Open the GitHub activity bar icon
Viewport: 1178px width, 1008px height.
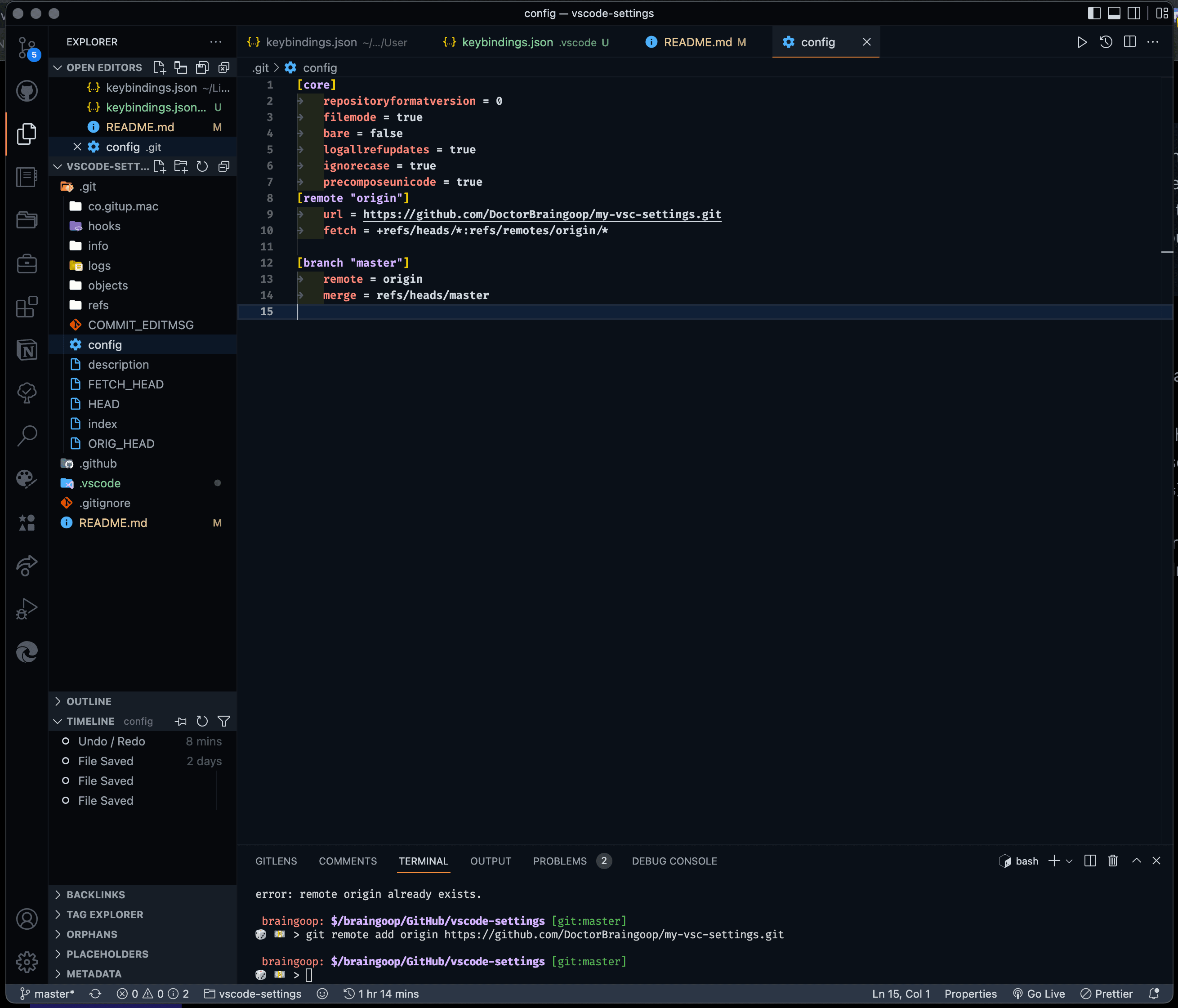coord(27,90)
